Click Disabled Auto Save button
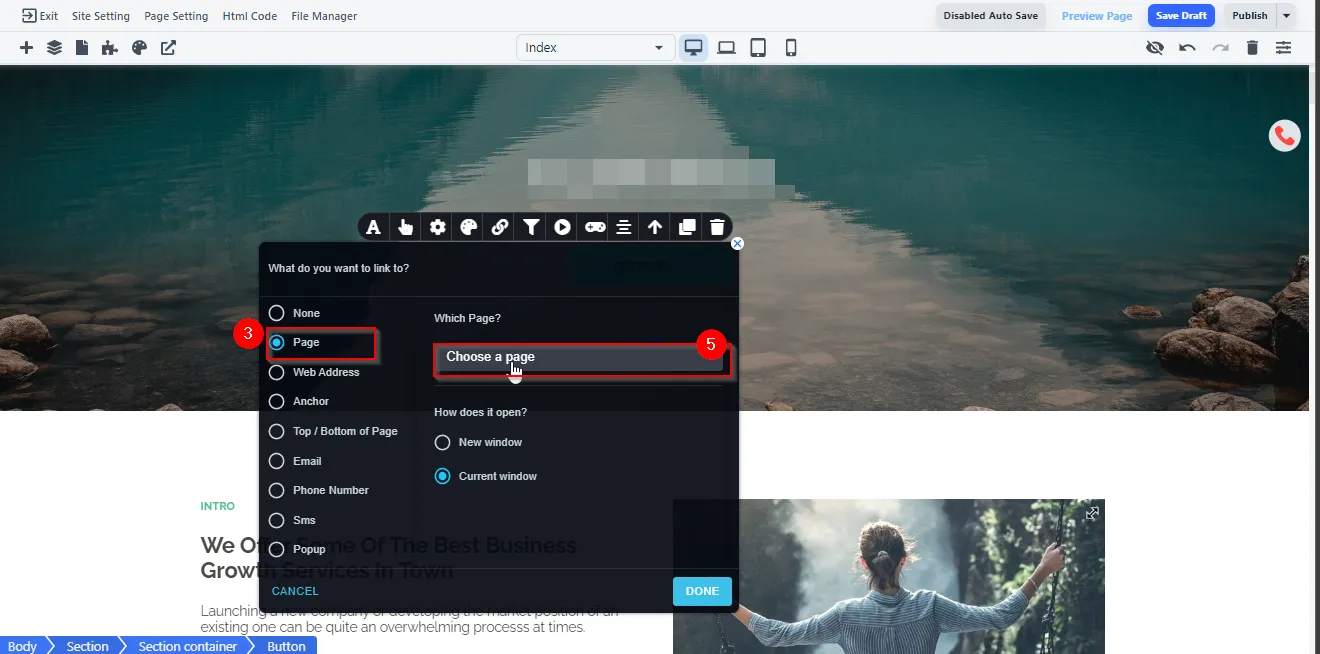 [991, 15]
